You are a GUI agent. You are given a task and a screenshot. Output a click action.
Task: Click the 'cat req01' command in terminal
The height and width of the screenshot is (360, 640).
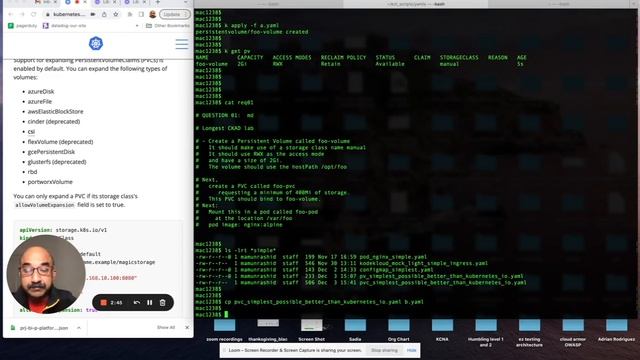tap(239, 102)
